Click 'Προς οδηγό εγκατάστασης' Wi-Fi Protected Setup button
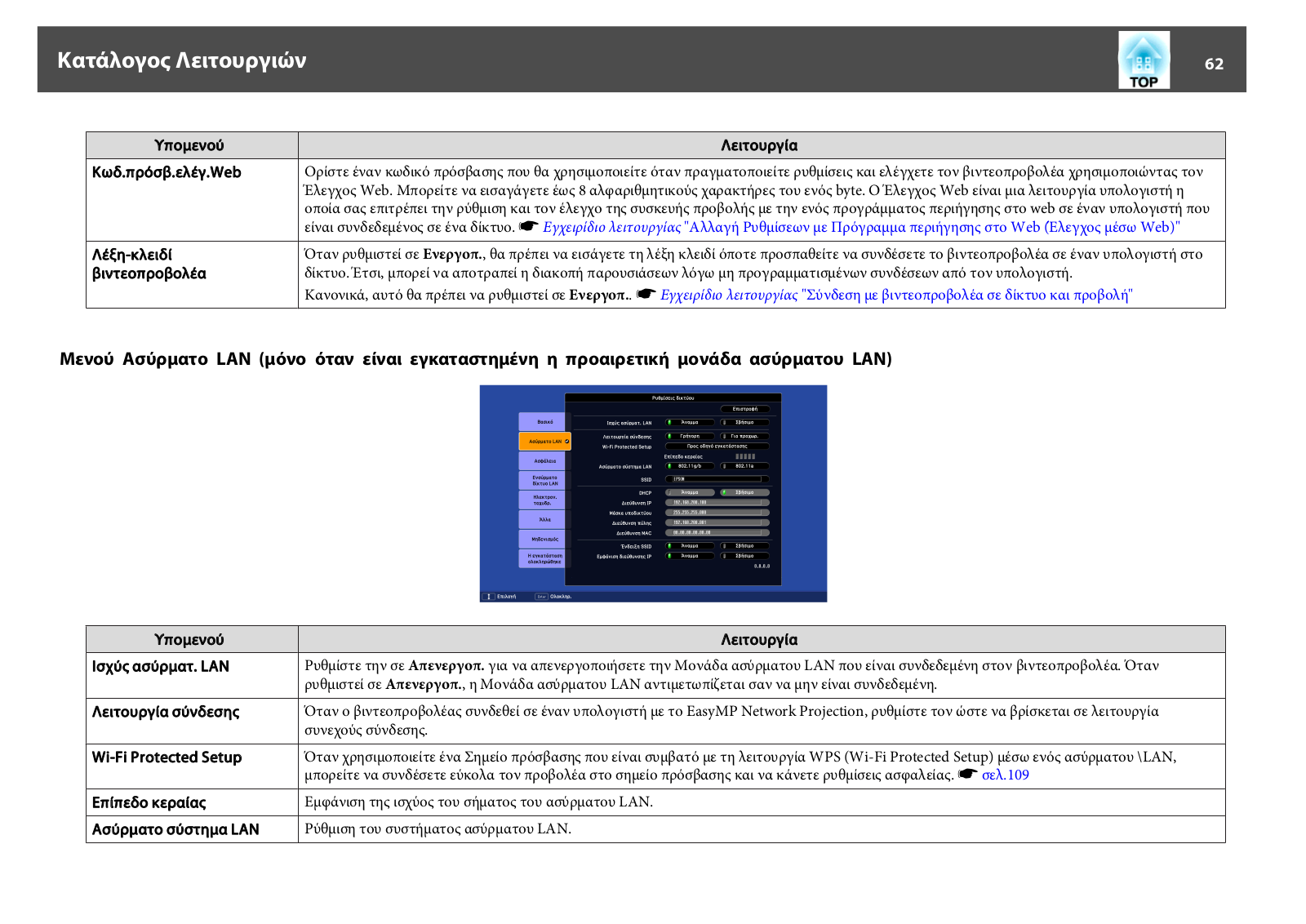1306x924 pixels. (717, 446)
